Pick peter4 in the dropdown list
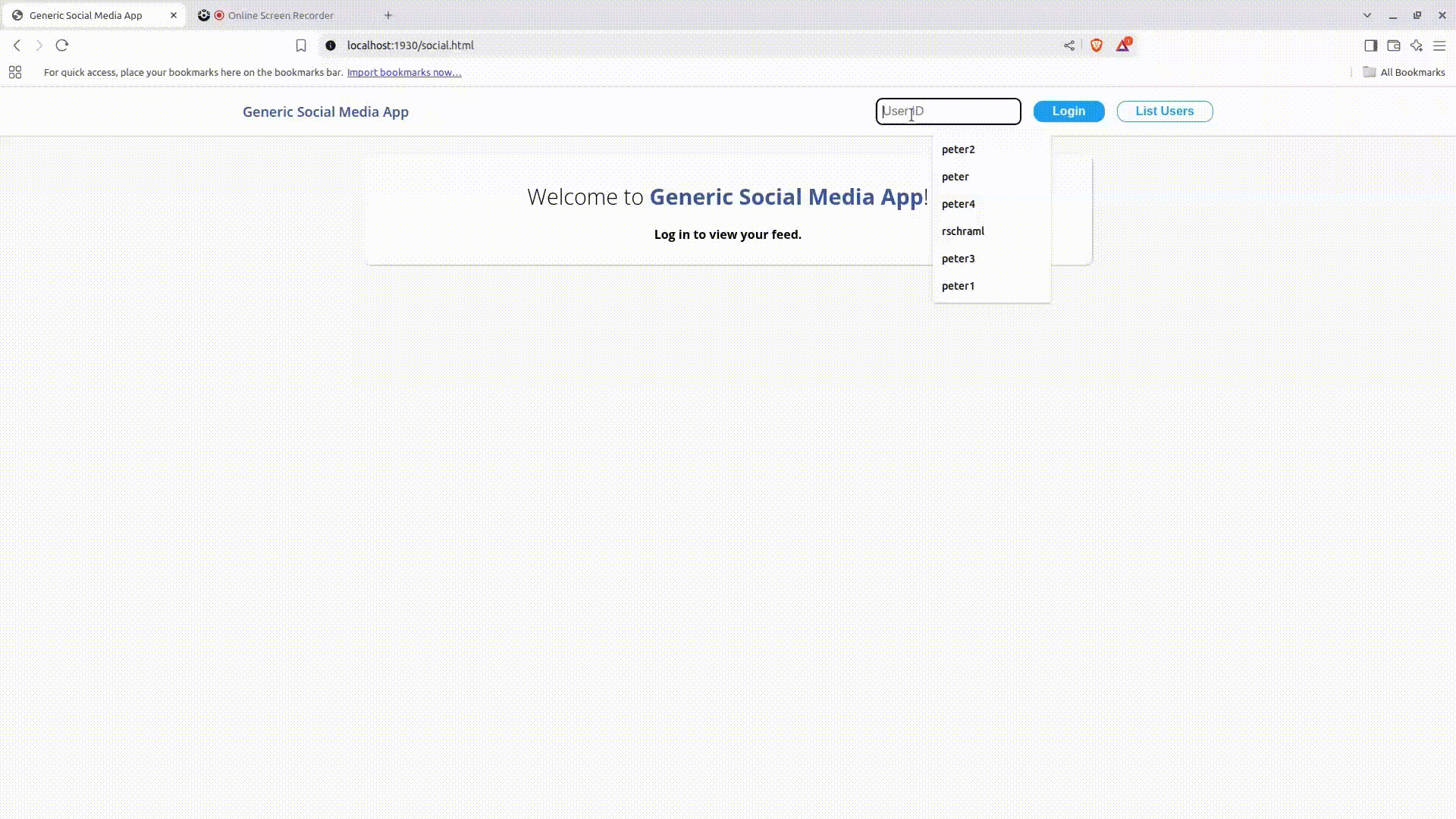The image size is (1456, 819). (959, 204)
